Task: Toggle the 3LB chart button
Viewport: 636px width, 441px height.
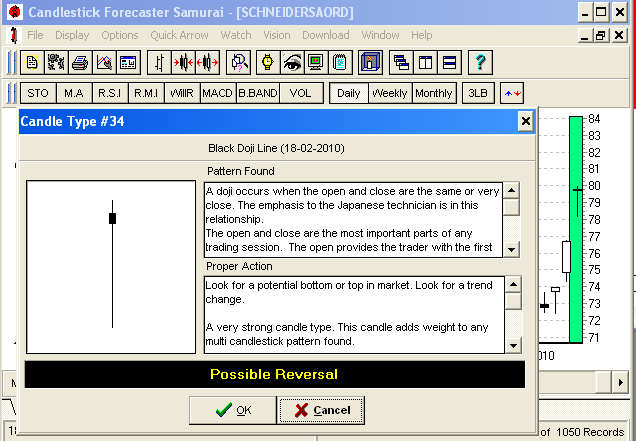Action: 478,93
